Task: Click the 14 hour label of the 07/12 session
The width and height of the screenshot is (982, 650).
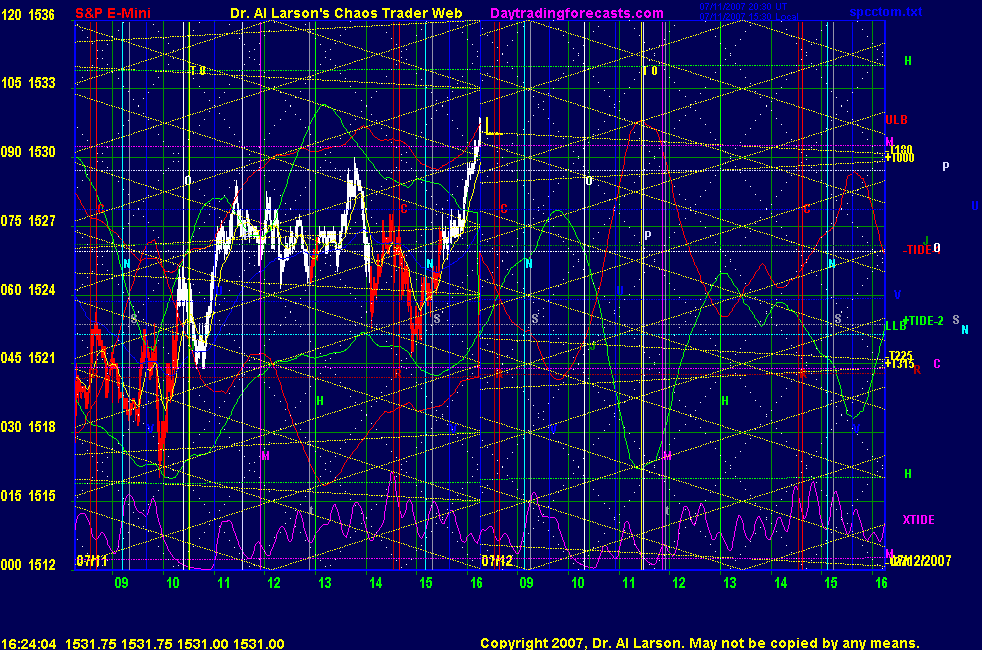Action: pos(780,583)
